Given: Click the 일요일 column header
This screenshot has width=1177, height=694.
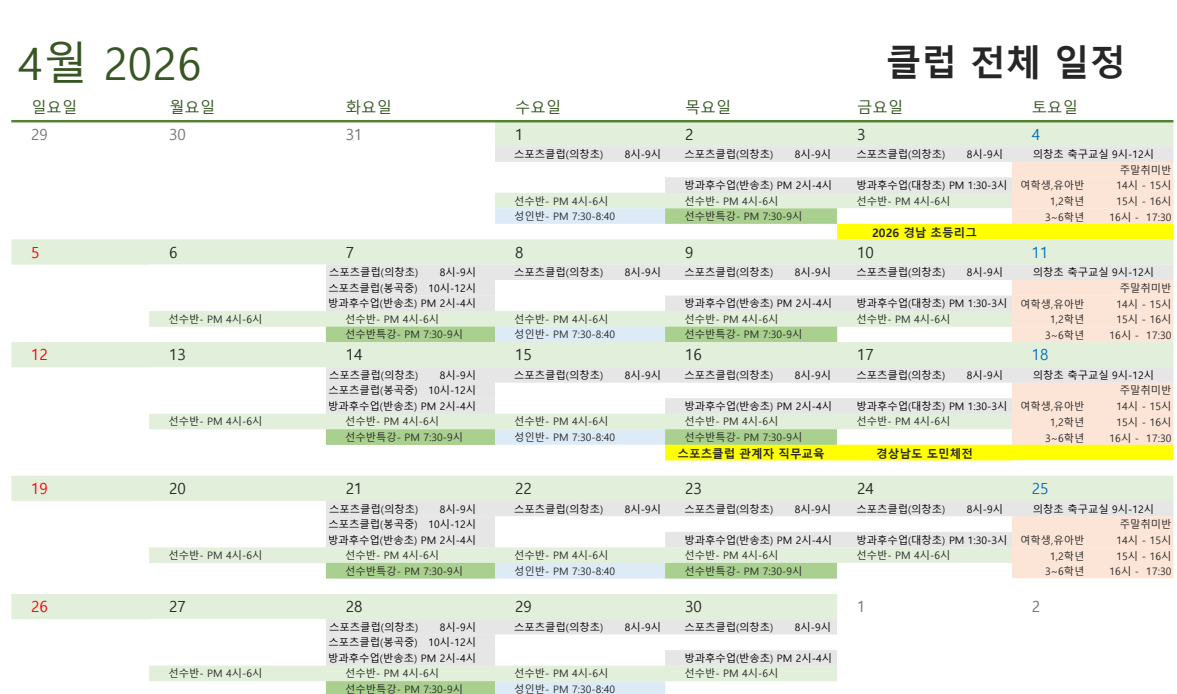Looking at the screenshot, I should click(54, 107).
